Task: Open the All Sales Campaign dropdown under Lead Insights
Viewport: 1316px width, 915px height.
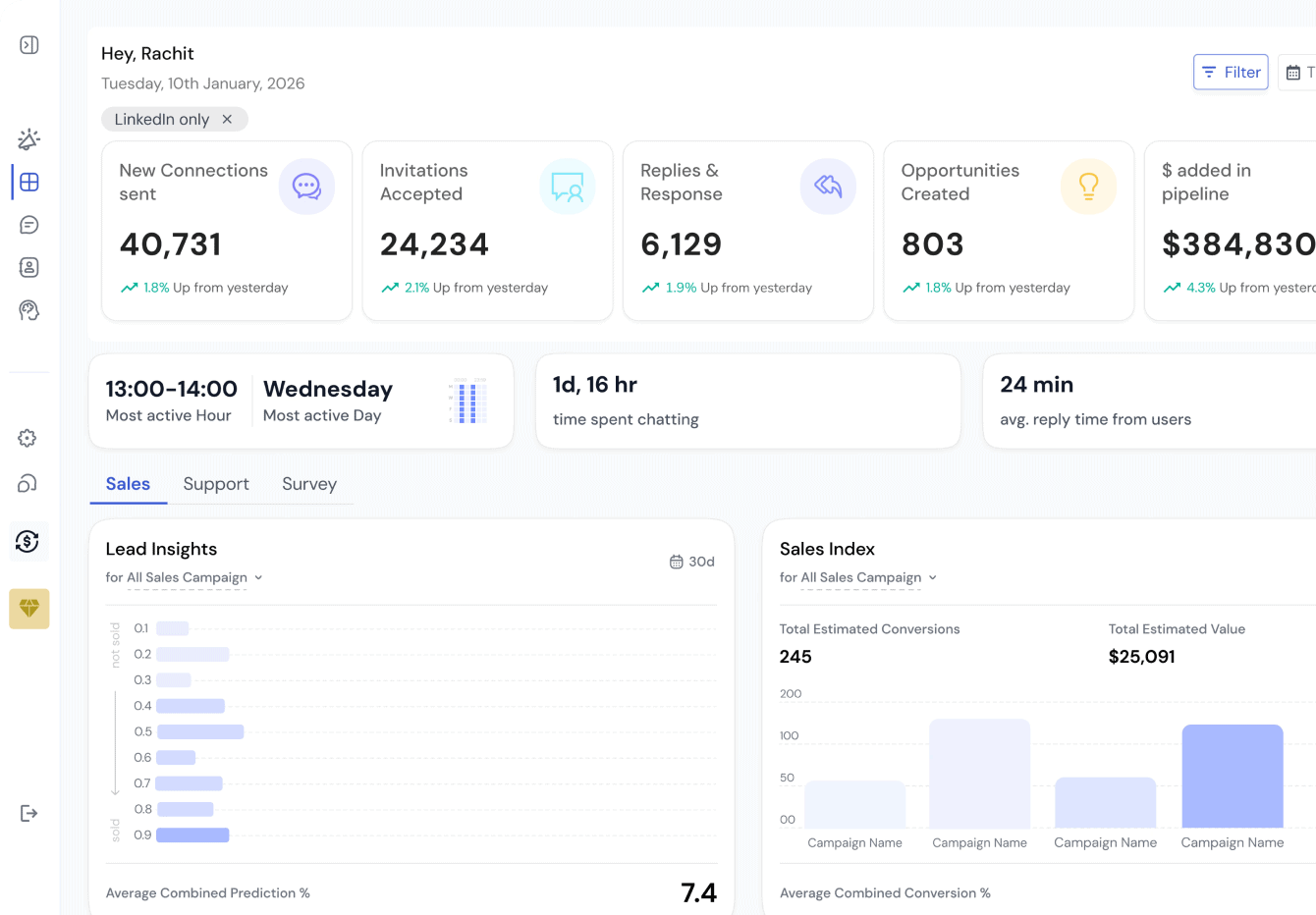Action: click(x=257, y=577)
